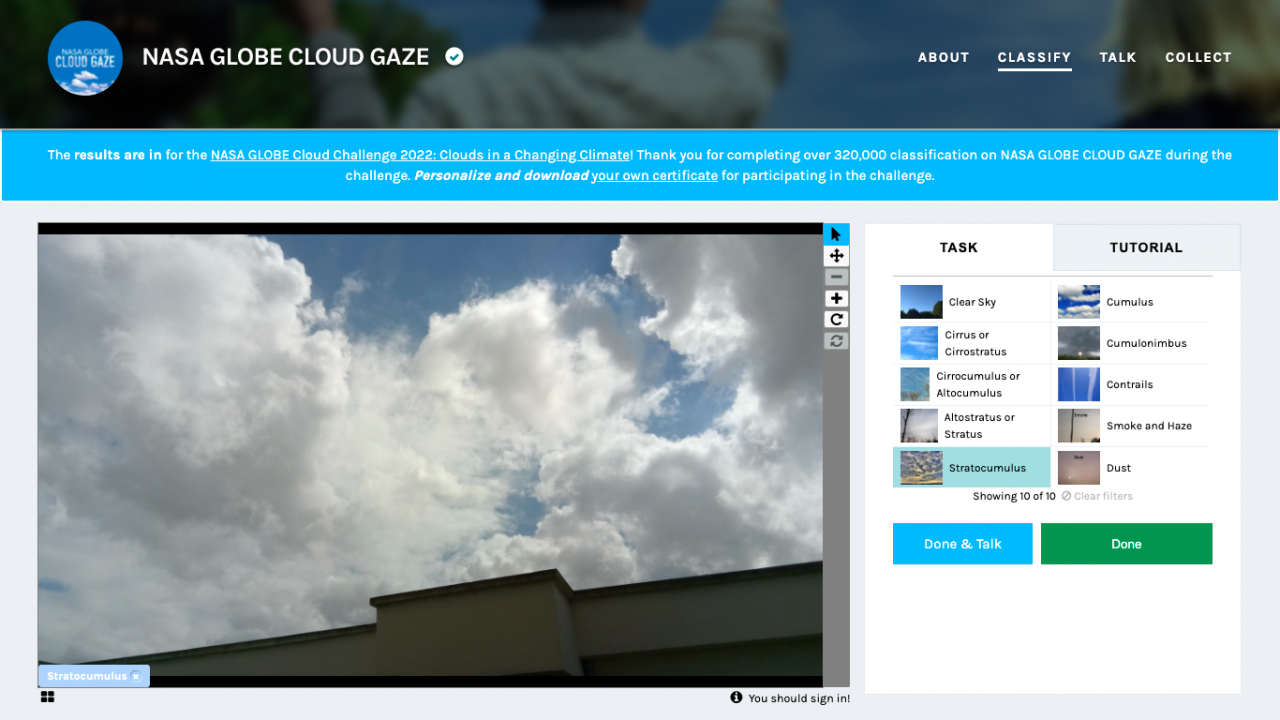The height and width of the screenshot is (720, 1280).
Task: Choose the Smoke and Haze option
Action: click(x=1130, y=426)
